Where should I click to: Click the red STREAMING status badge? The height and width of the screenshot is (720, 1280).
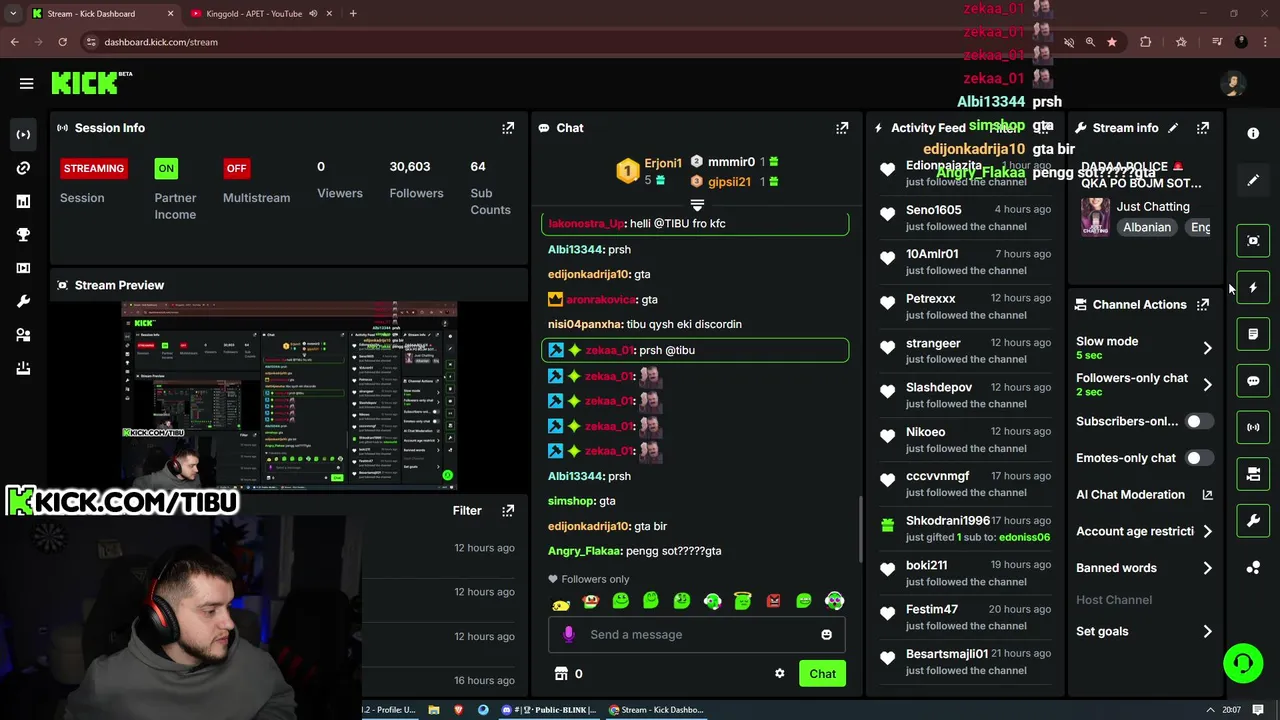[94, 168]
